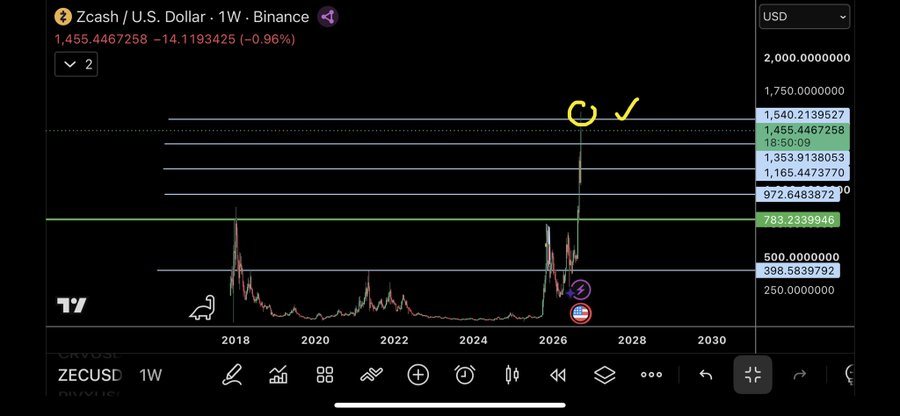This screenshot has height=416, width=900.
Task: Change chart type via the candlestick icon
Action: click(511, 375)
